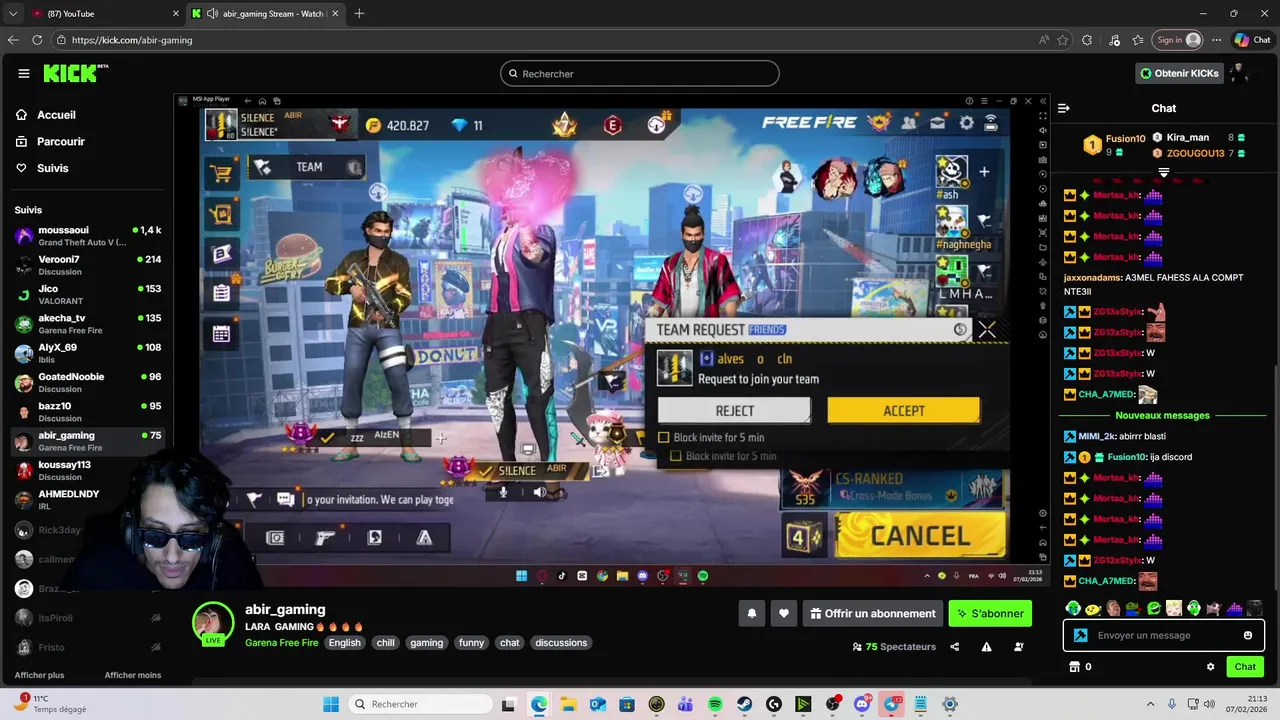
Task: Open the Copilot Chat button in browser
Action: coord(1252,40)
